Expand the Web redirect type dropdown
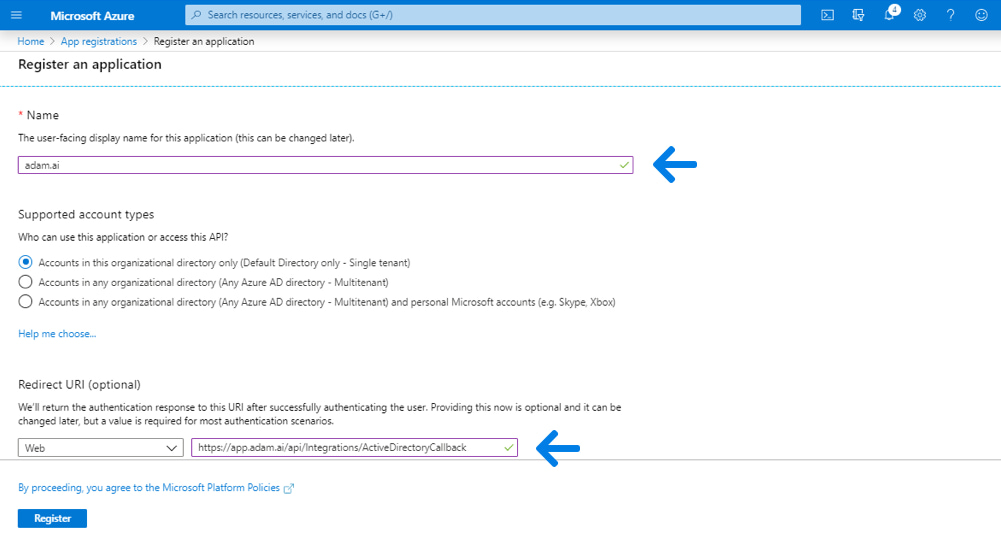This screenshot has height=541, width=1001. 101,448
